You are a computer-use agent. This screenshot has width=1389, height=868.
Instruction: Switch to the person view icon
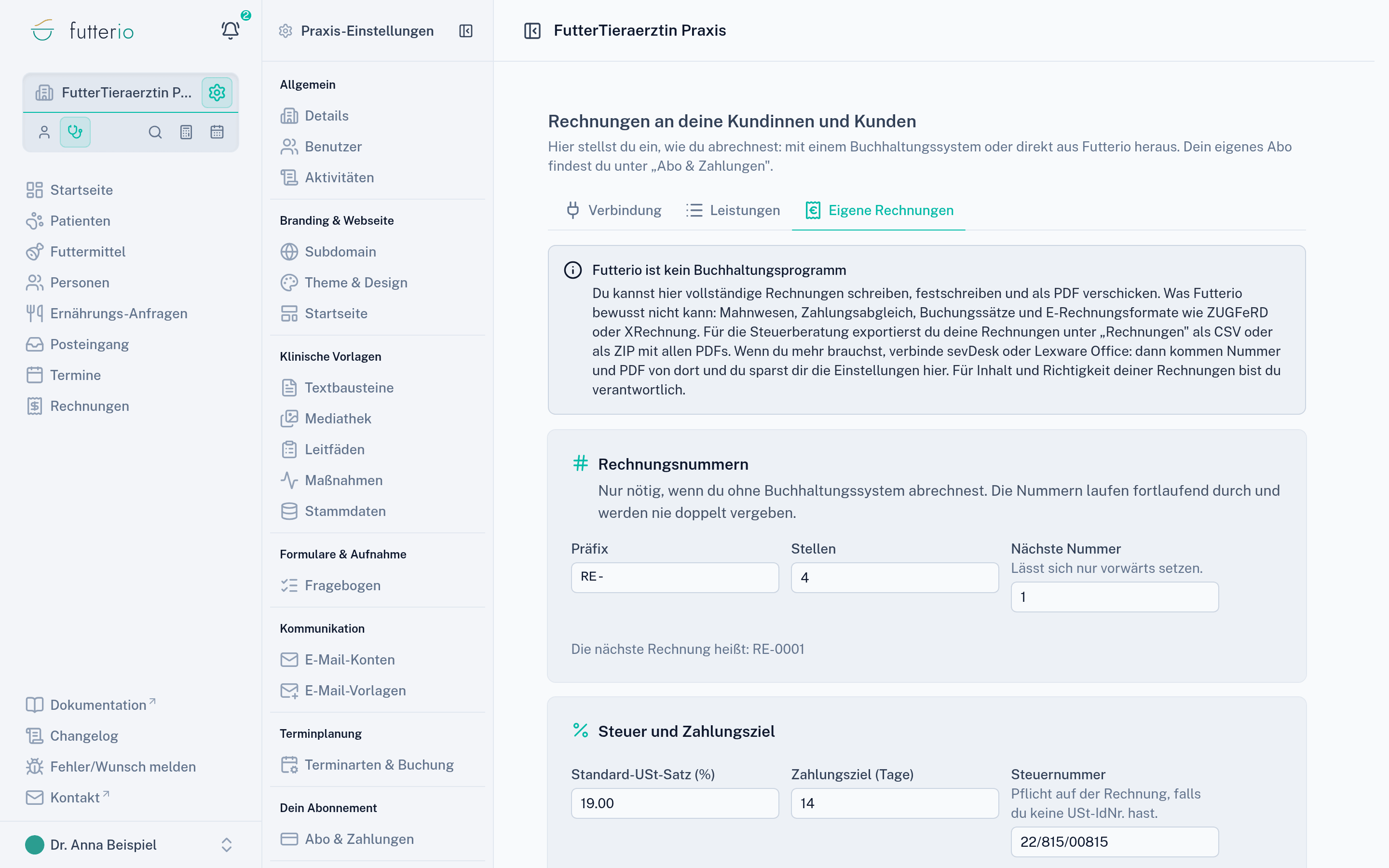coord(44,132)
